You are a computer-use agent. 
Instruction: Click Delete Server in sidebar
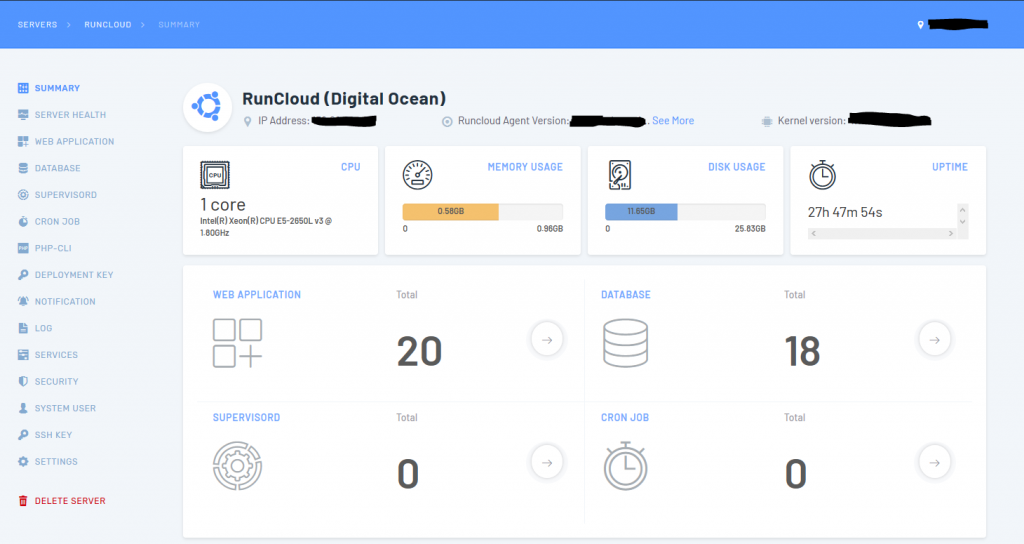pos(70,501)
